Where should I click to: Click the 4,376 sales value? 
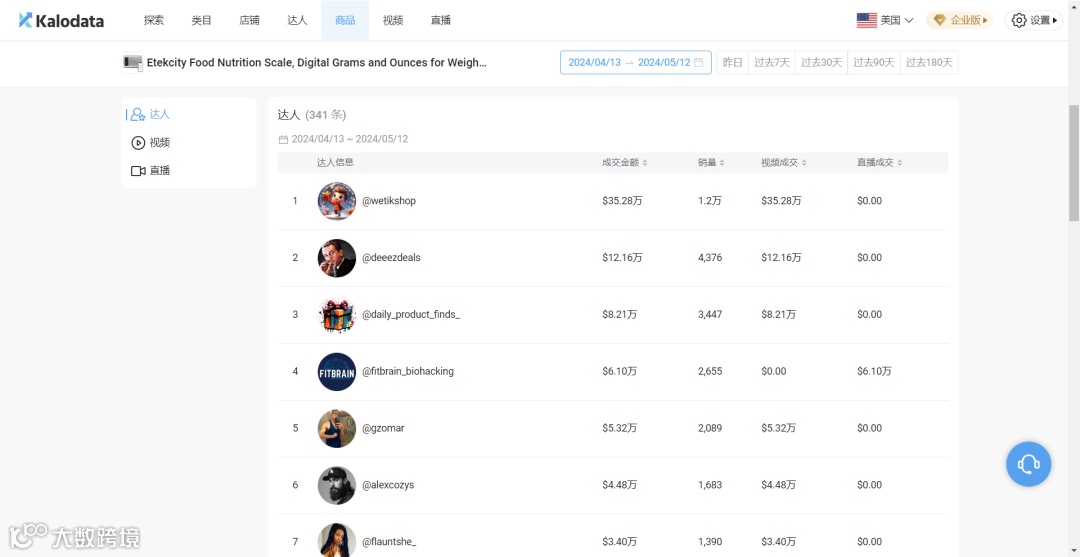pyautogui.click(x=710, y=258)
